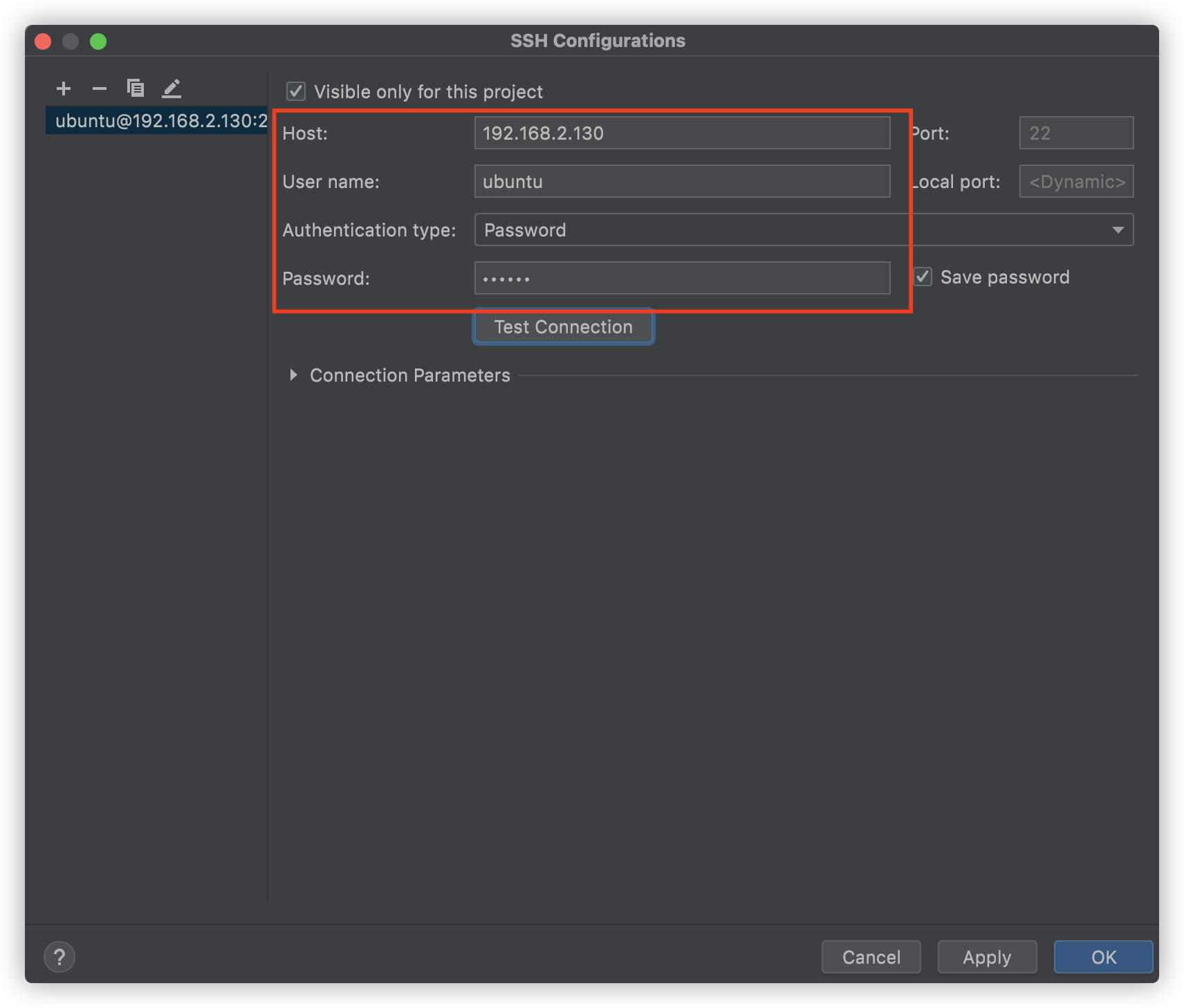1184x1008 pixels.
Task: Confirm with the OK button
Action: [1104, 957]
